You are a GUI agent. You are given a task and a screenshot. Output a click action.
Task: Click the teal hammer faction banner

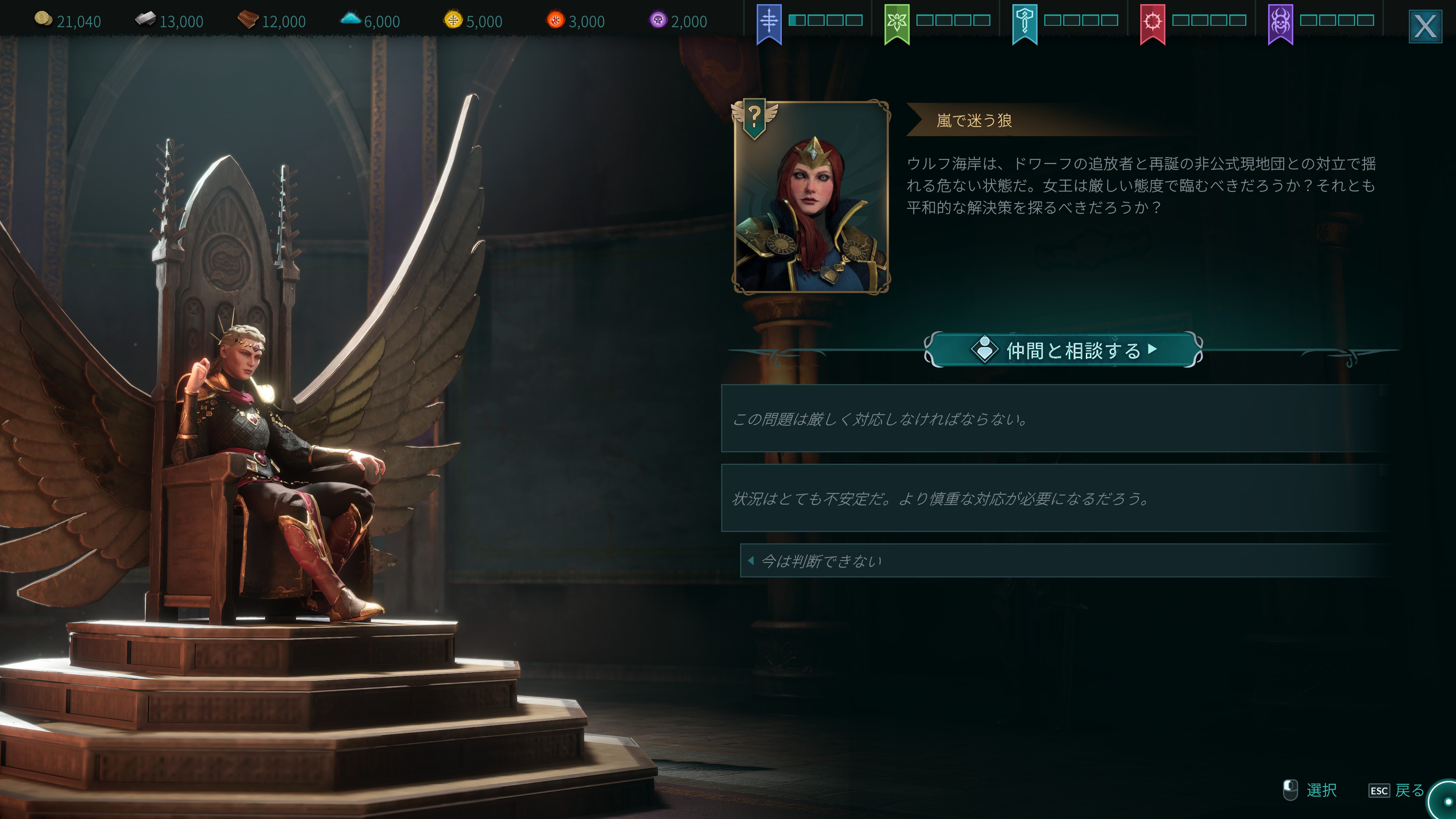pyautogui.click(x=1024, y=24)
